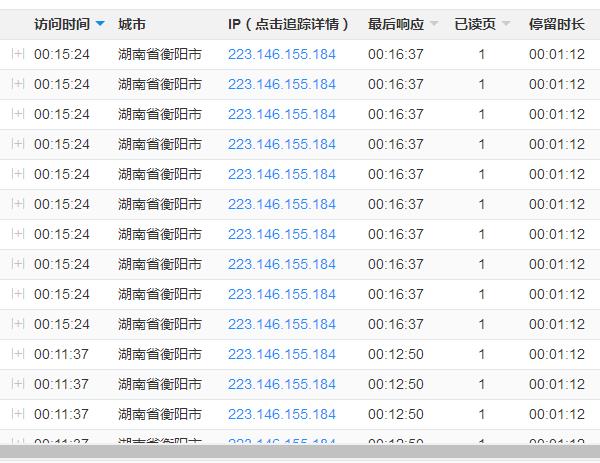Select the 城市 column header
Viewport: 600px width, 463px height.
tap(132, 24)
